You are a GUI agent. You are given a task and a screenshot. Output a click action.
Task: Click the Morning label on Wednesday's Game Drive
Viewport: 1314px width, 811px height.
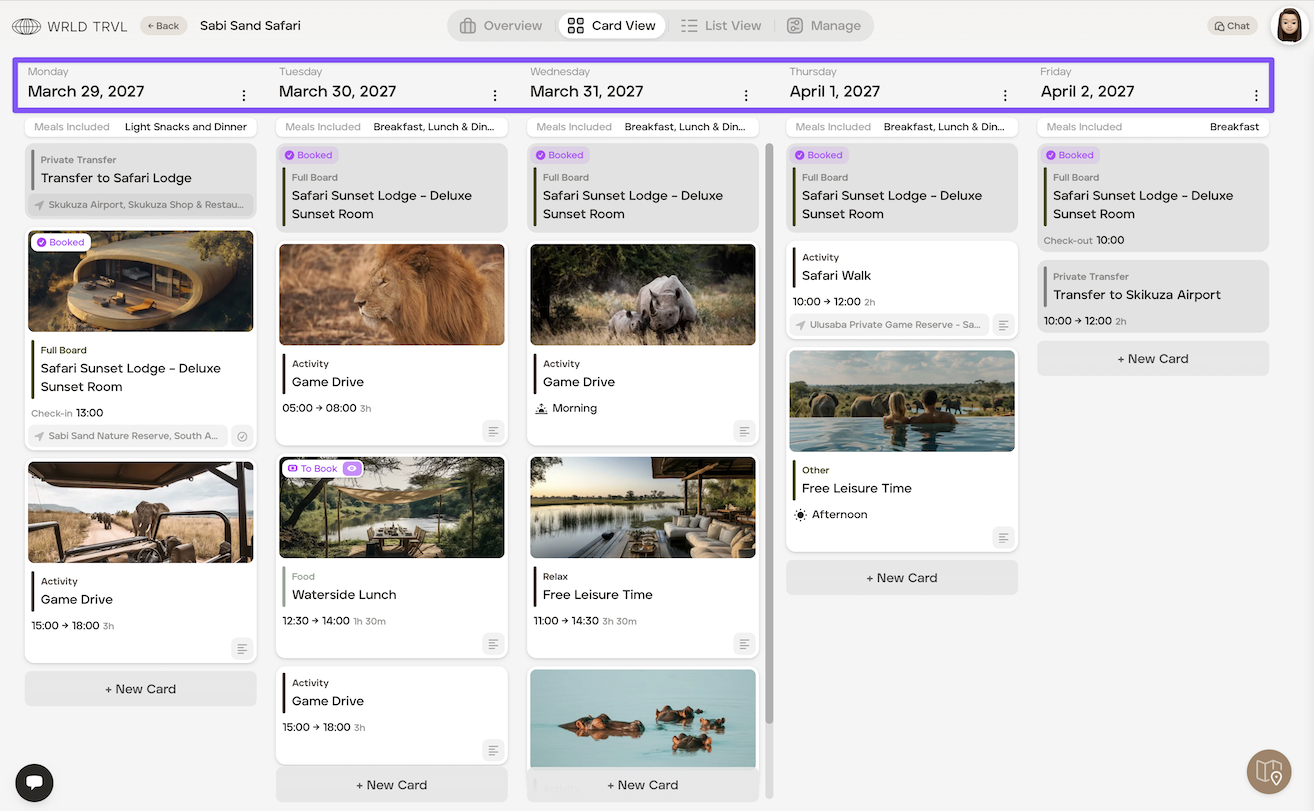click(566, 408)
